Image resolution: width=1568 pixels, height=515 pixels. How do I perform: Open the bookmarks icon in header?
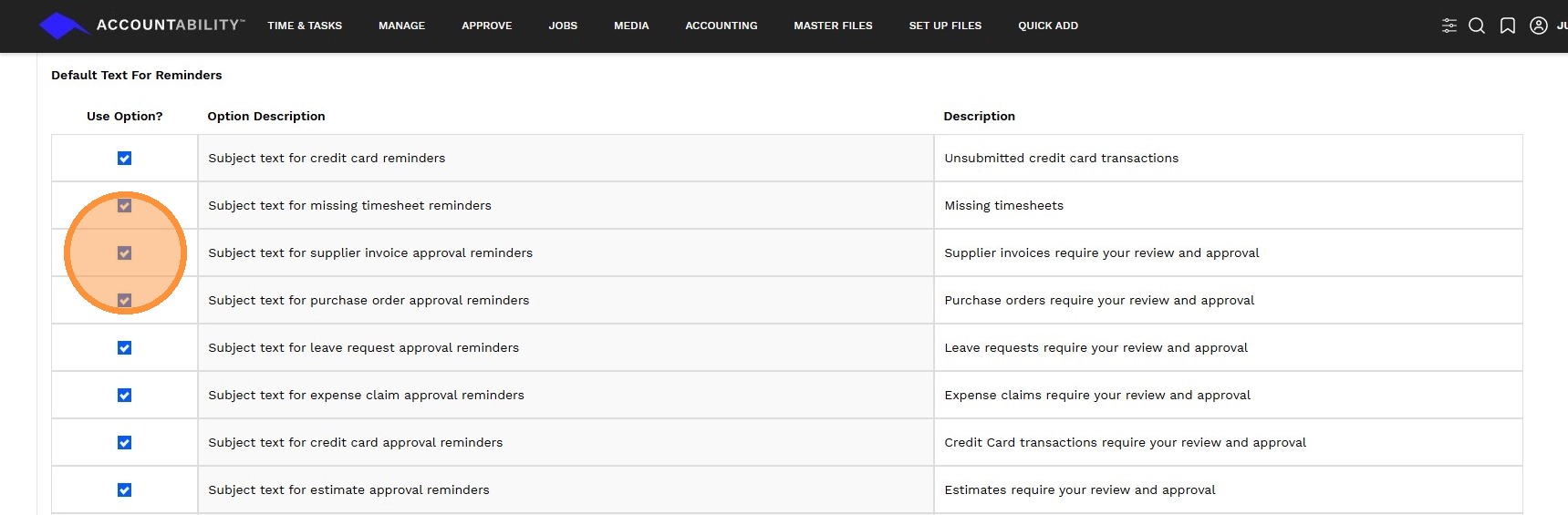1508,26
